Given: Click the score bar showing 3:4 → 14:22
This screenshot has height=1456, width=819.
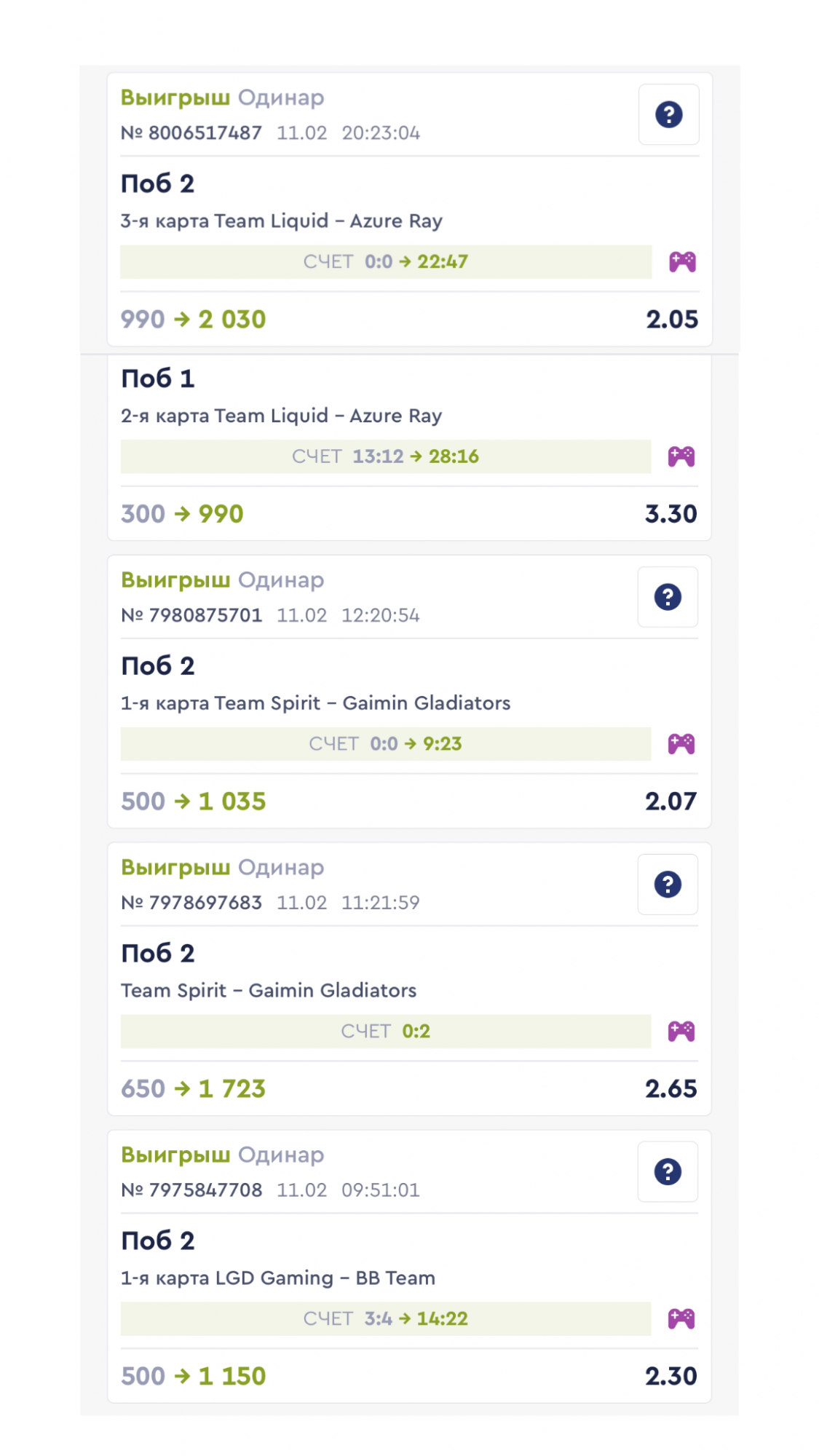Looking at the screenshot, I should click(x=386, y=1319).
